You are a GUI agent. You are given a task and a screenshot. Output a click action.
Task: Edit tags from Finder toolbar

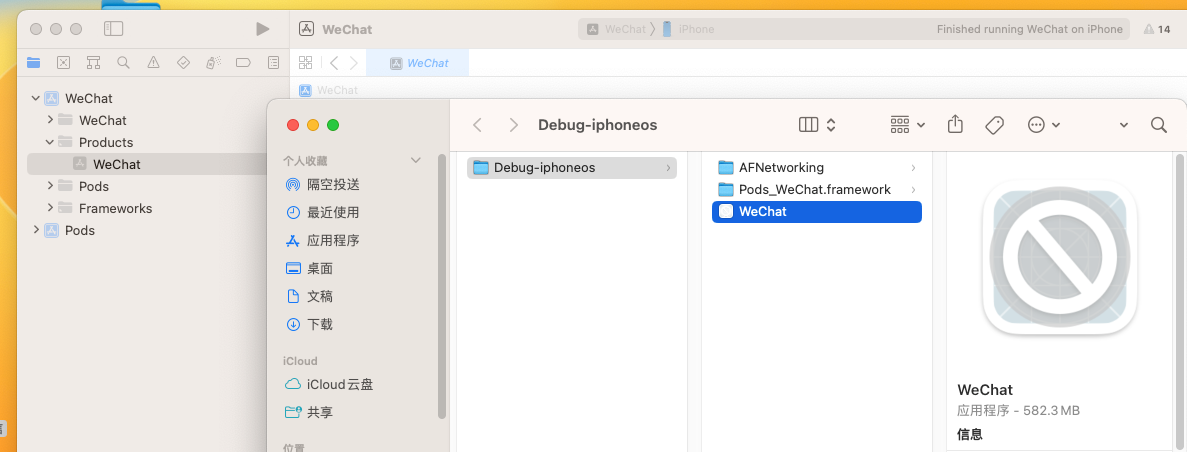[x=994, y=125]
